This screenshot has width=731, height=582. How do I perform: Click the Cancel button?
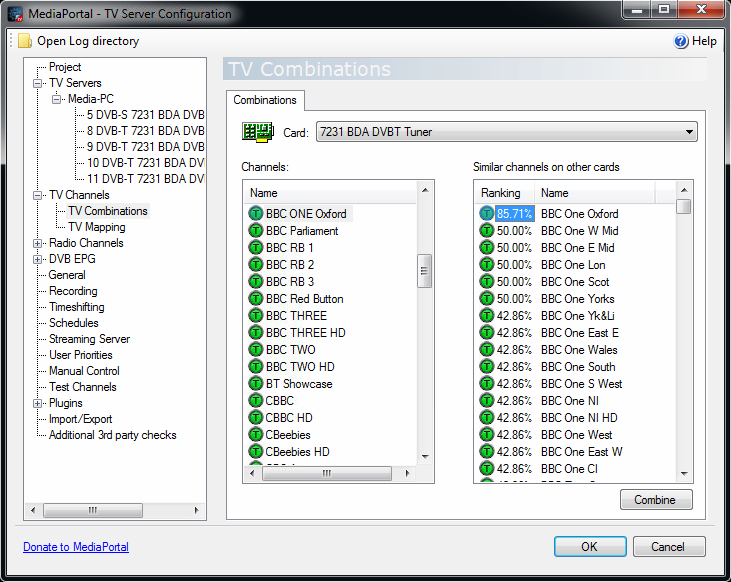tap(669, 547)
